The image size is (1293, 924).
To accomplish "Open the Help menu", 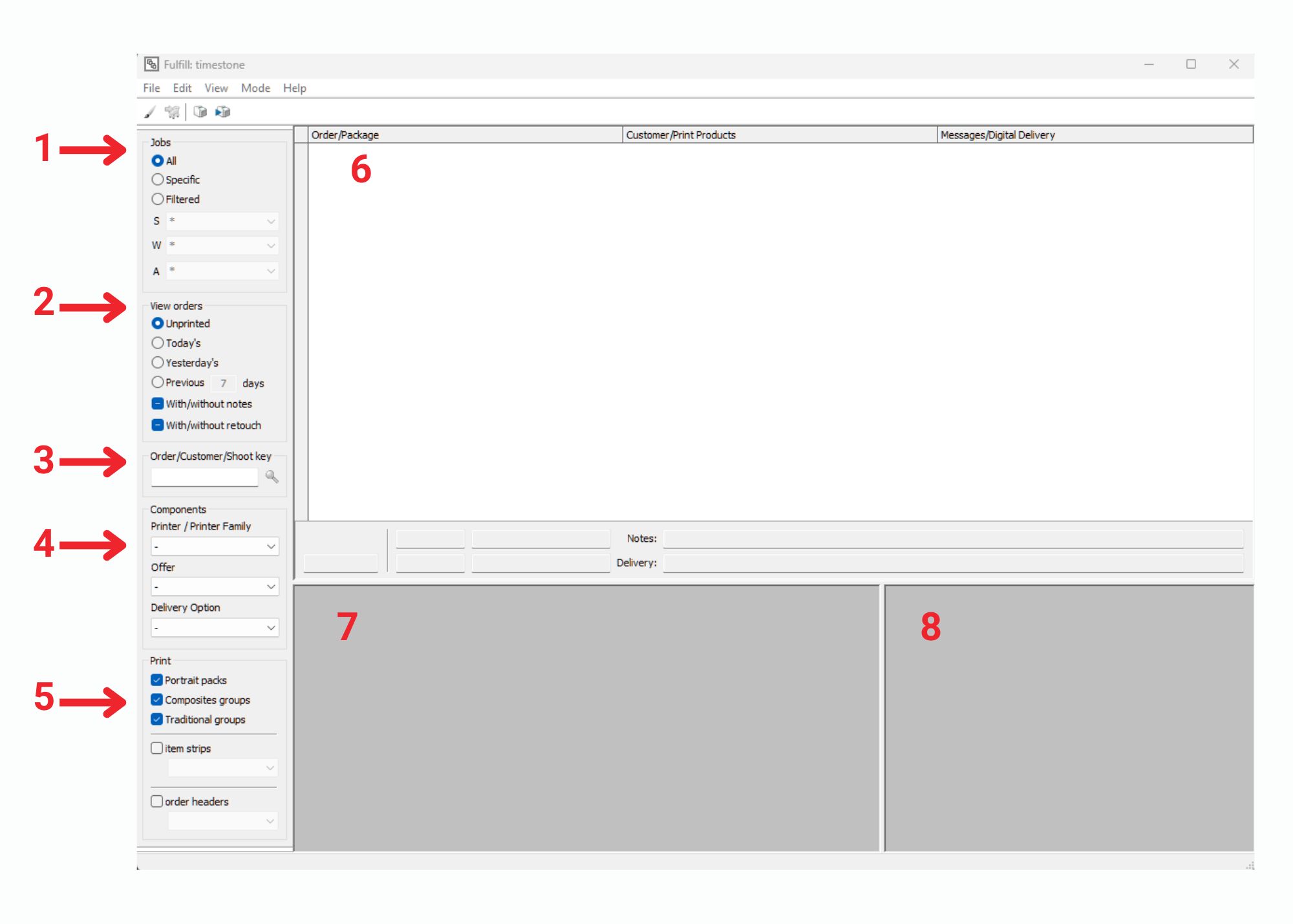I will coord(295,88).
